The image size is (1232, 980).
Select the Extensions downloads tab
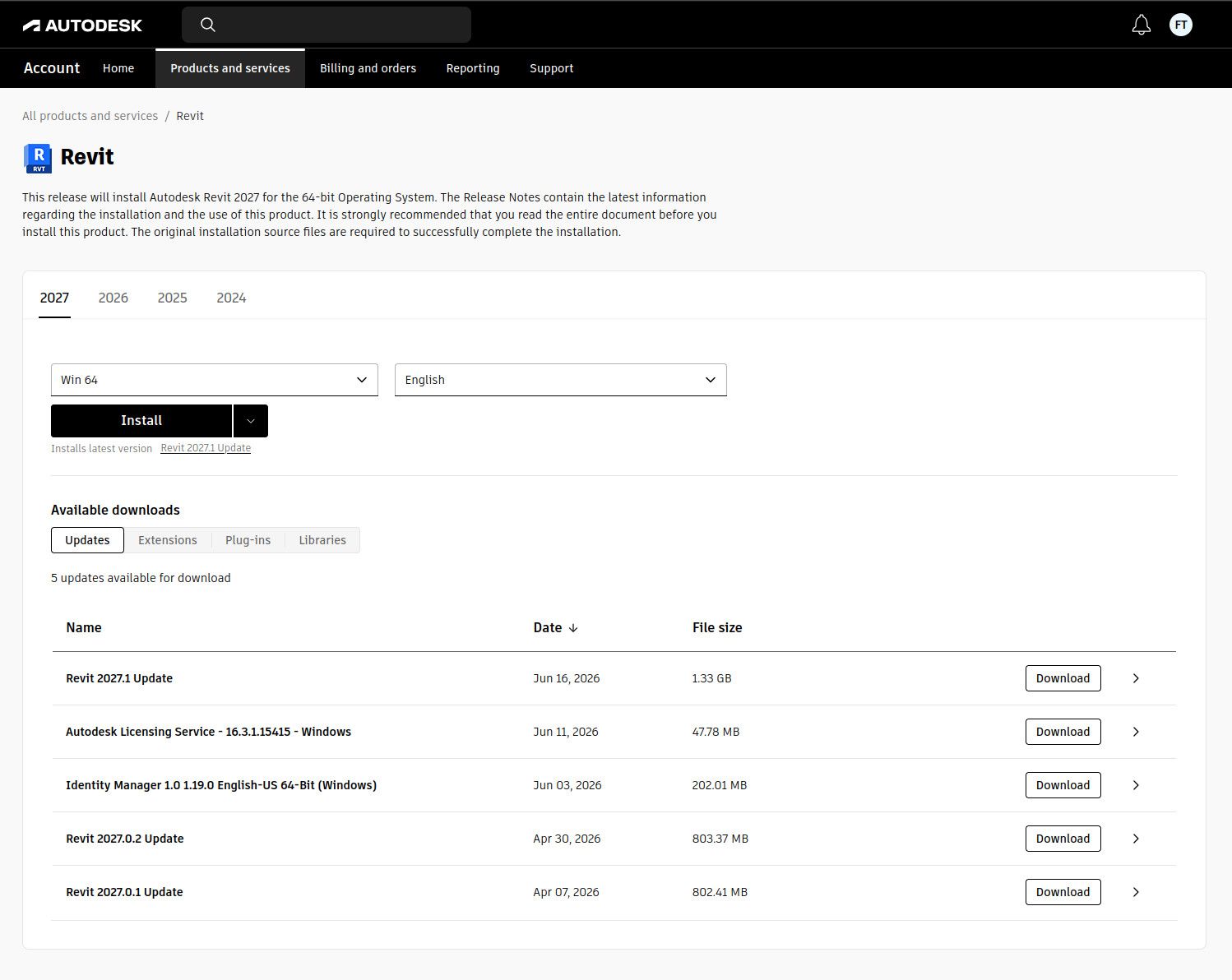point(168,540)
